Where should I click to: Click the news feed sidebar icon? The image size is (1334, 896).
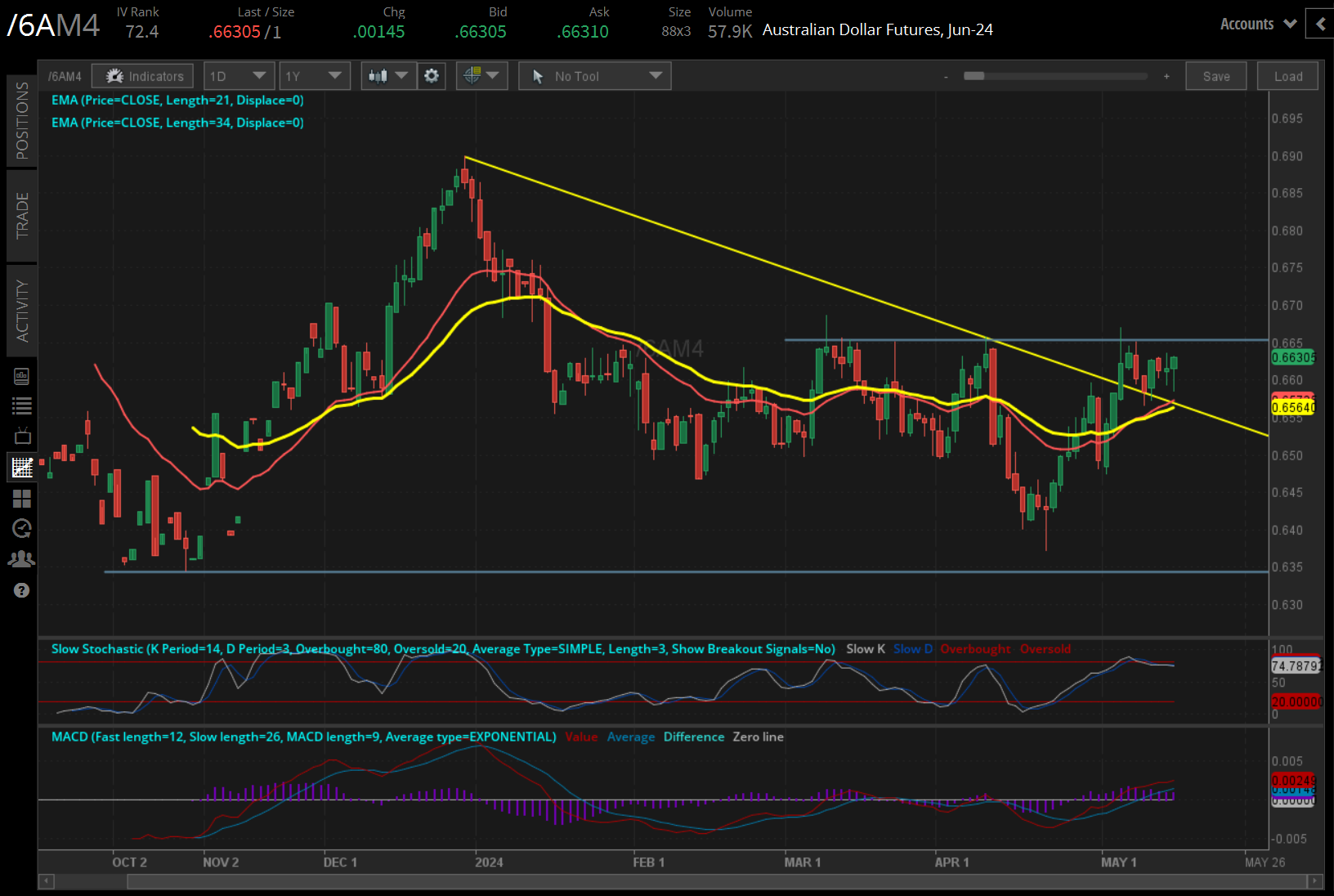click(x=22, y=376)
